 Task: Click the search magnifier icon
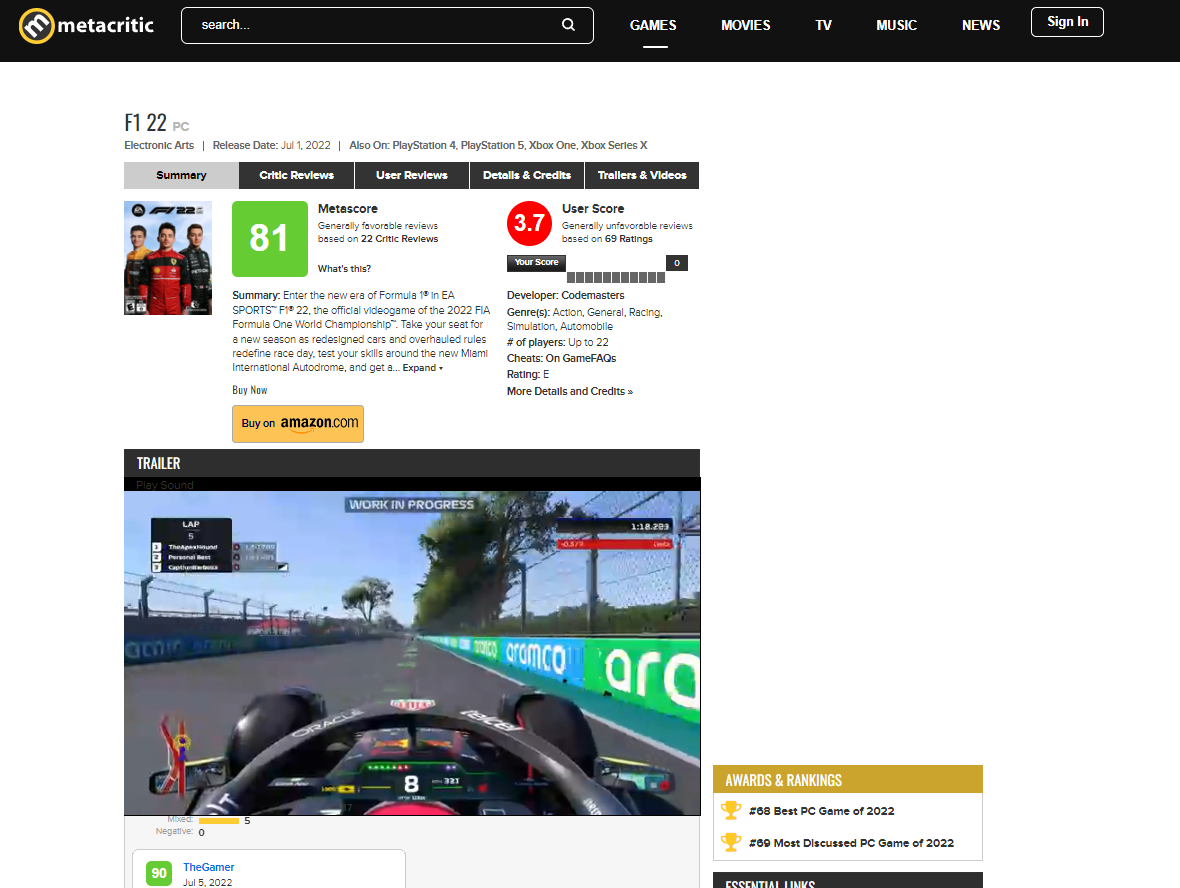tap(568, 25)
